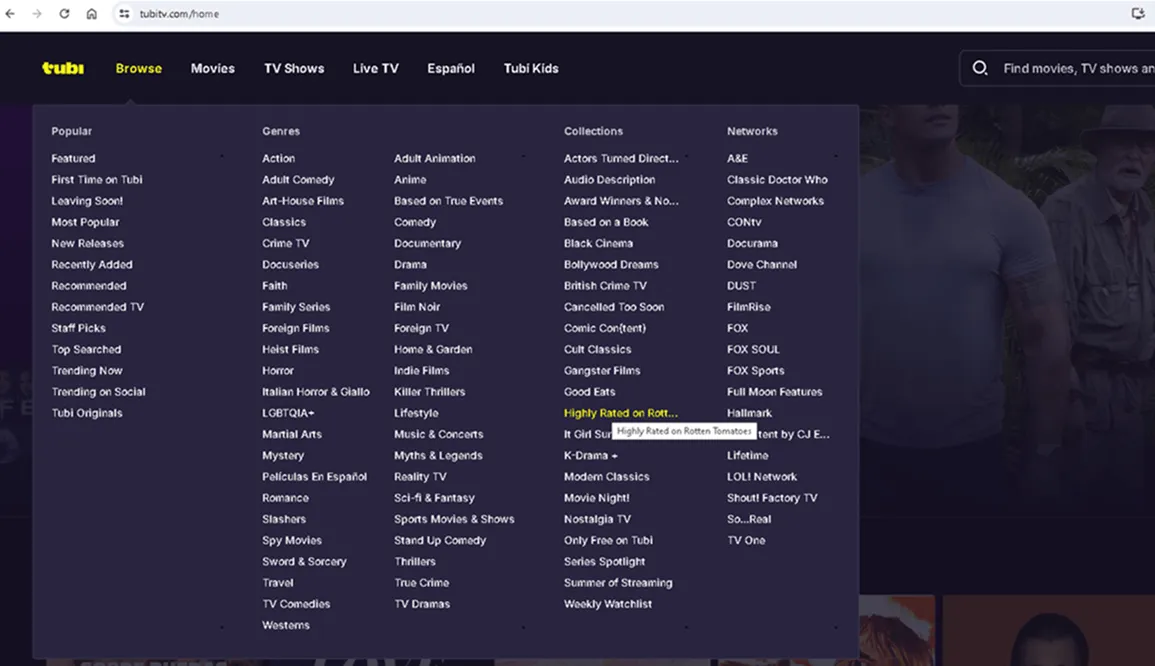Open the TV Shows navigation tab
Viewport: 1155px width, 666px height.
coord(294,68)
